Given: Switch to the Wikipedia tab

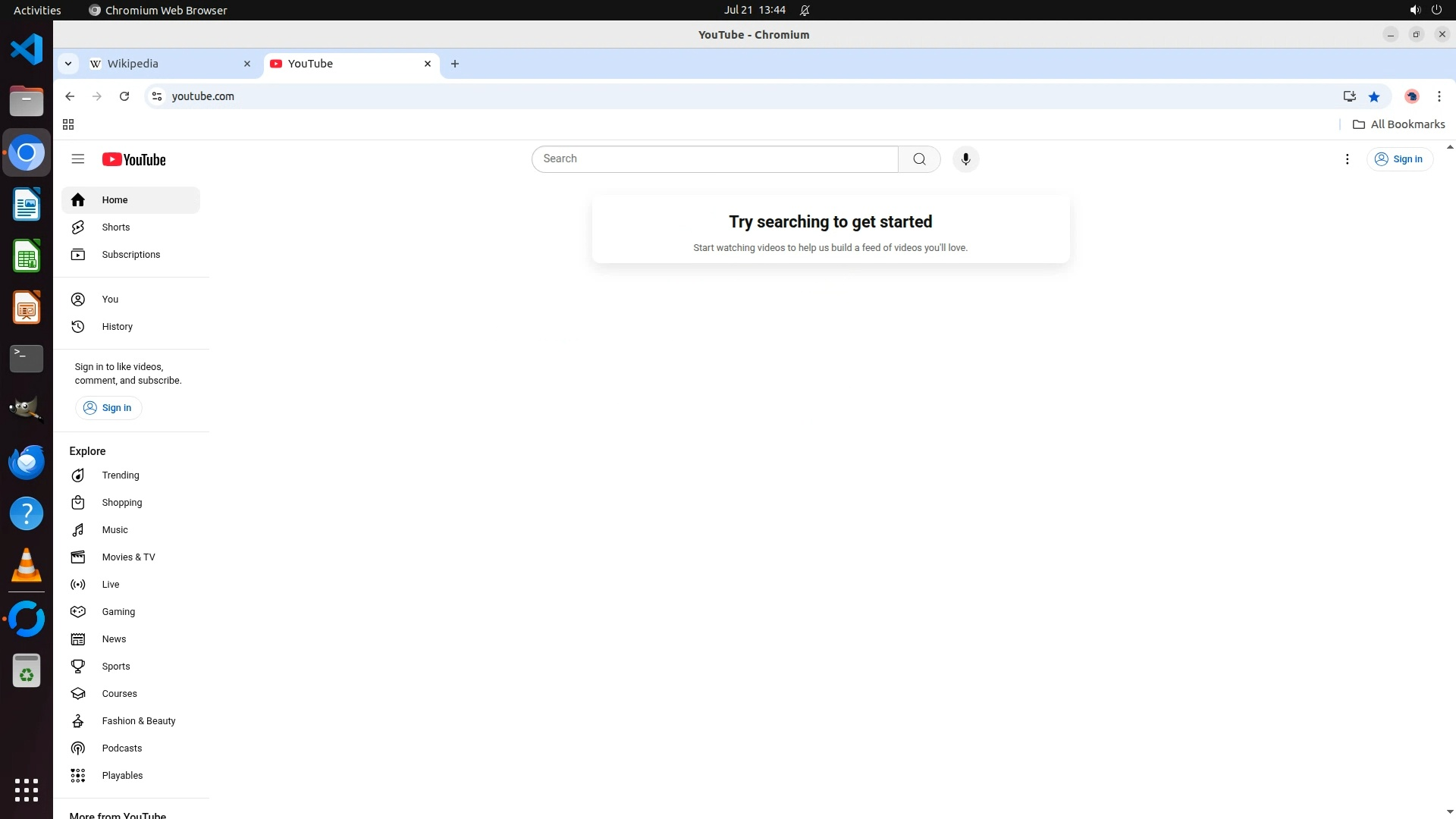Looking at the screenshot, I should (167, 64).
